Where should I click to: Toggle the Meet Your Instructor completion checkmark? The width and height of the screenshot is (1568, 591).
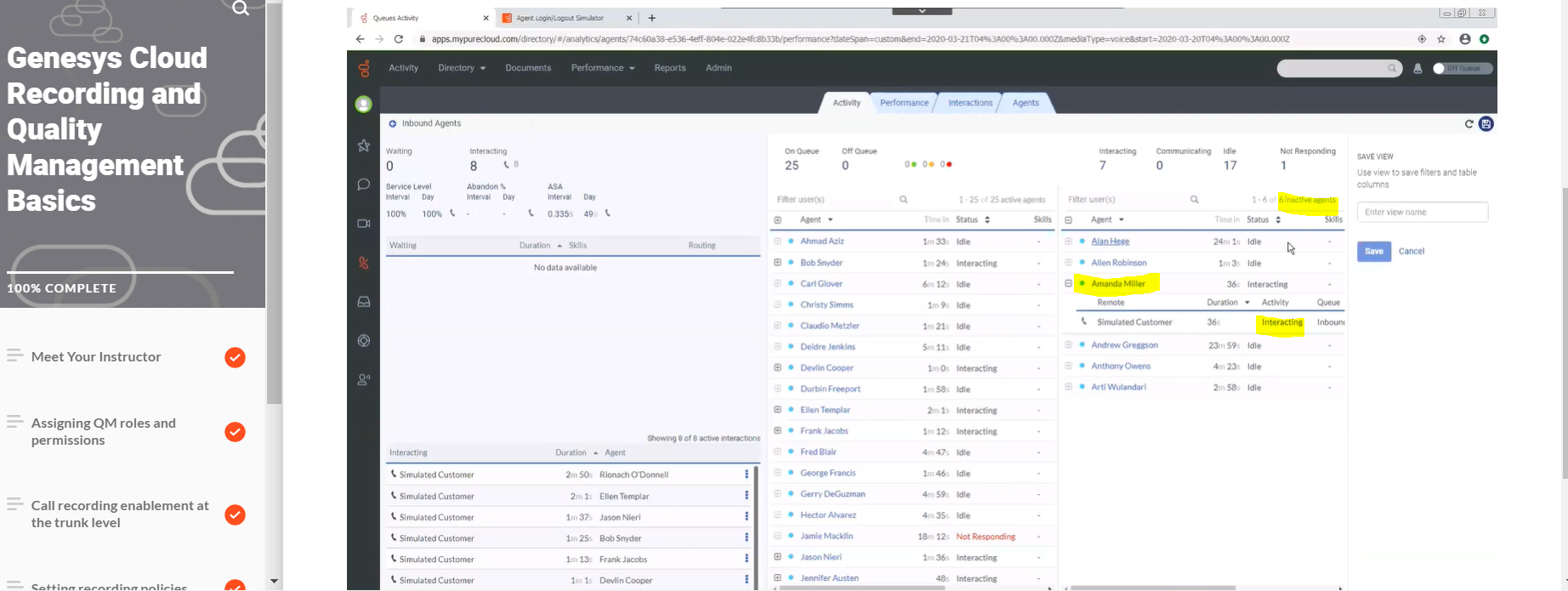coord(236,358)
